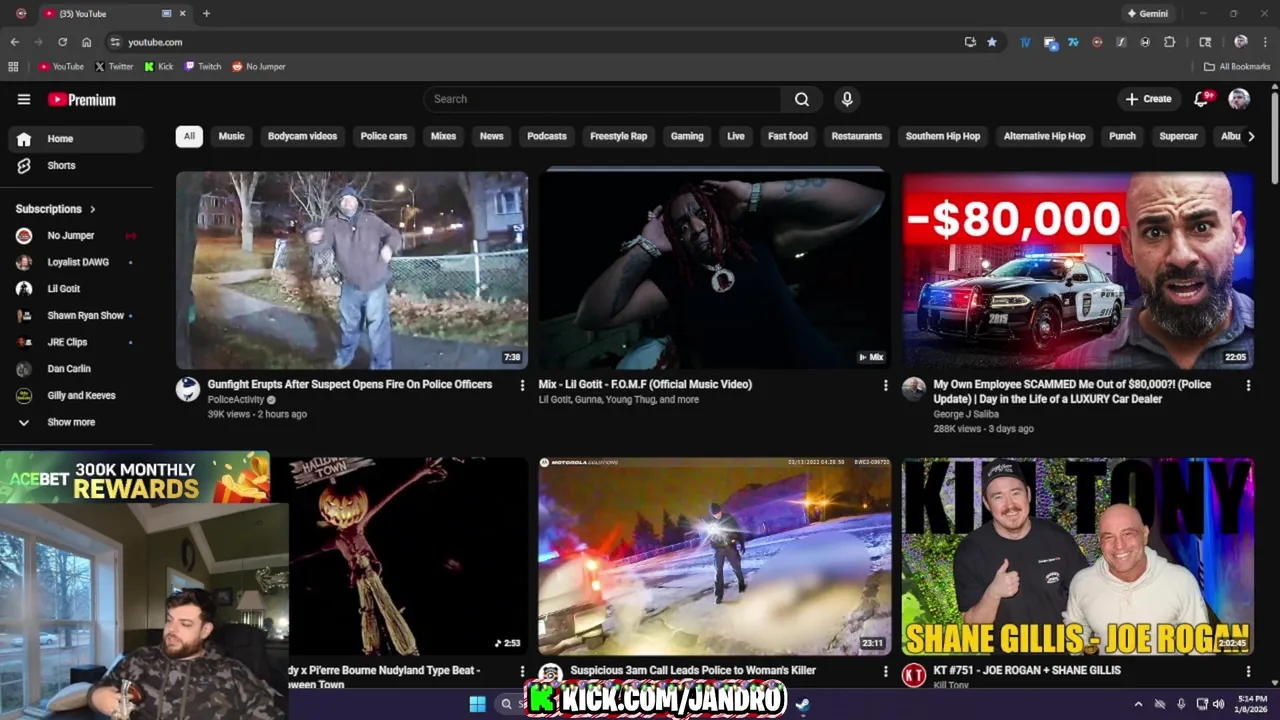Screen dimensions: 1280x720
Task: Open No Jumper bookmark
Action: 258,67
